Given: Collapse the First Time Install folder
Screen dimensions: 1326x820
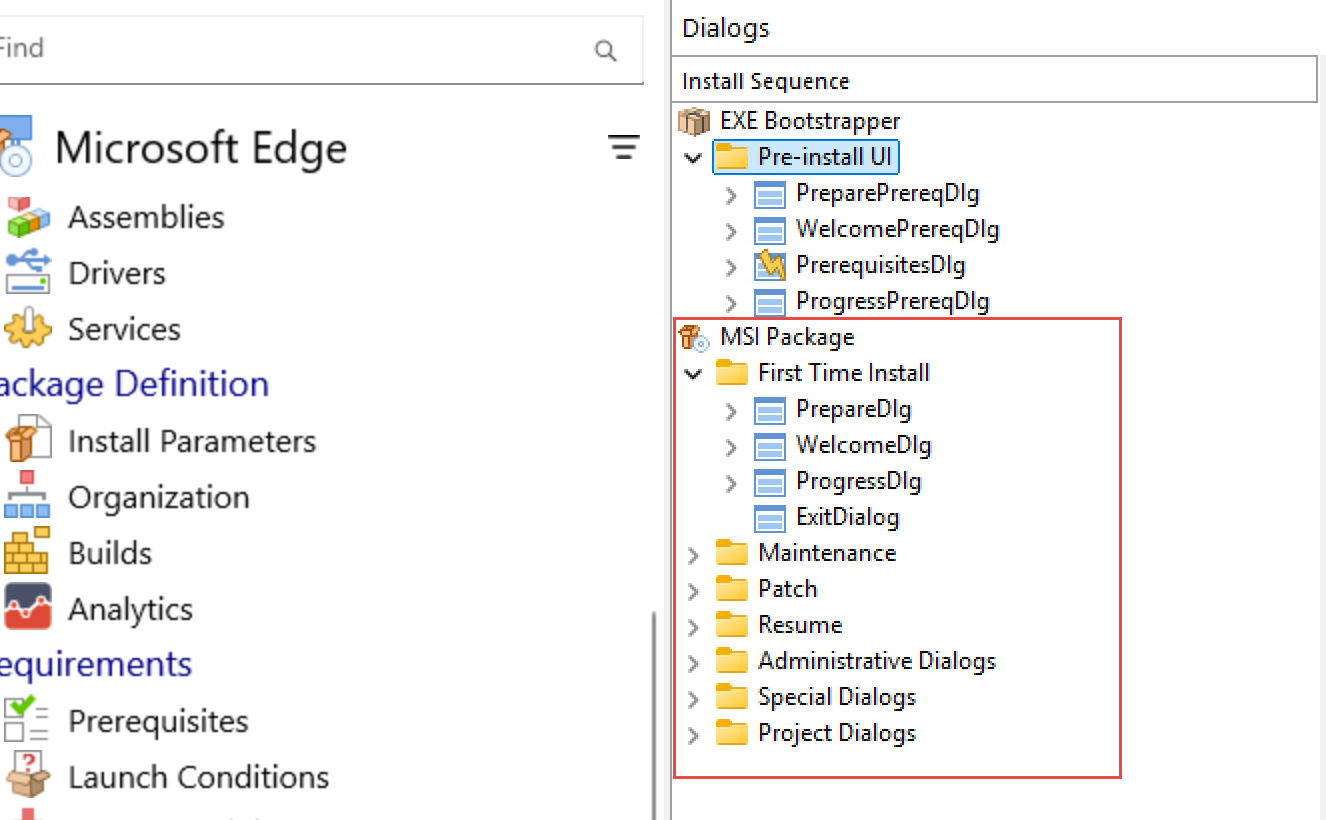Looking at the screenshot, I should click(693, 373).
